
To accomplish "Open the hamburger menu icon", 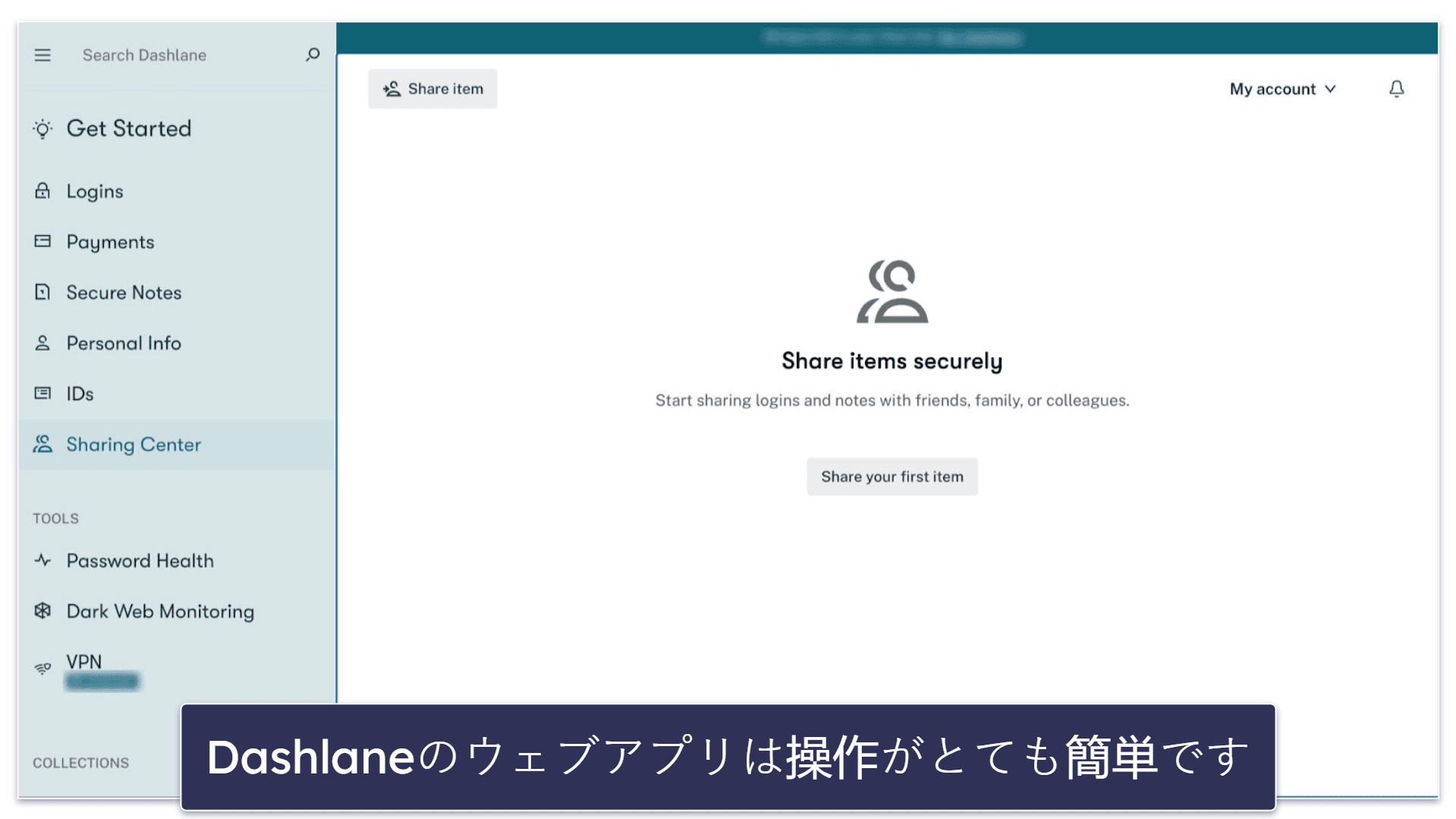I will pos(42,55).
